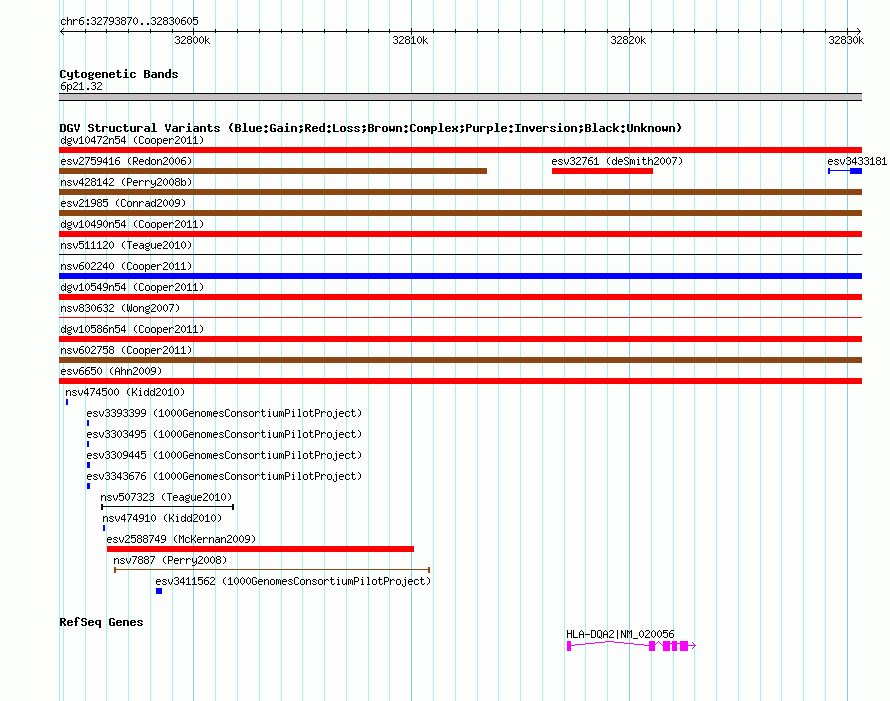Open nsv428142 (Perry2008b) variant label

tap(126, 182)
